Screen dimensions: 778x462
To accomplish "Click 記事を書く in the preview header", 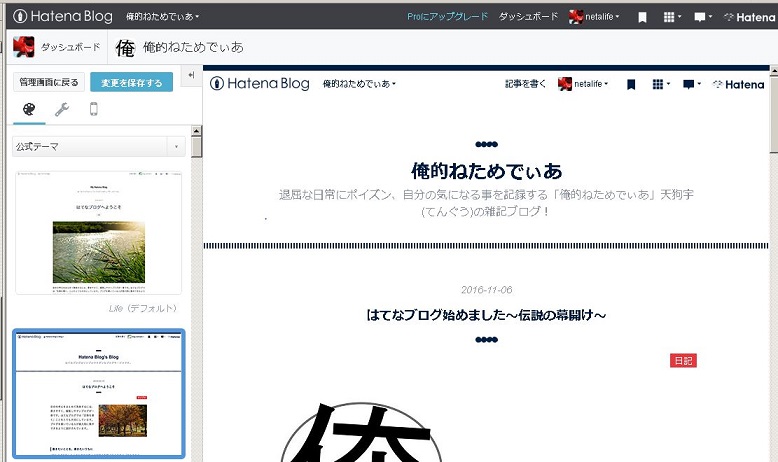I will click(x=525, y=84).
